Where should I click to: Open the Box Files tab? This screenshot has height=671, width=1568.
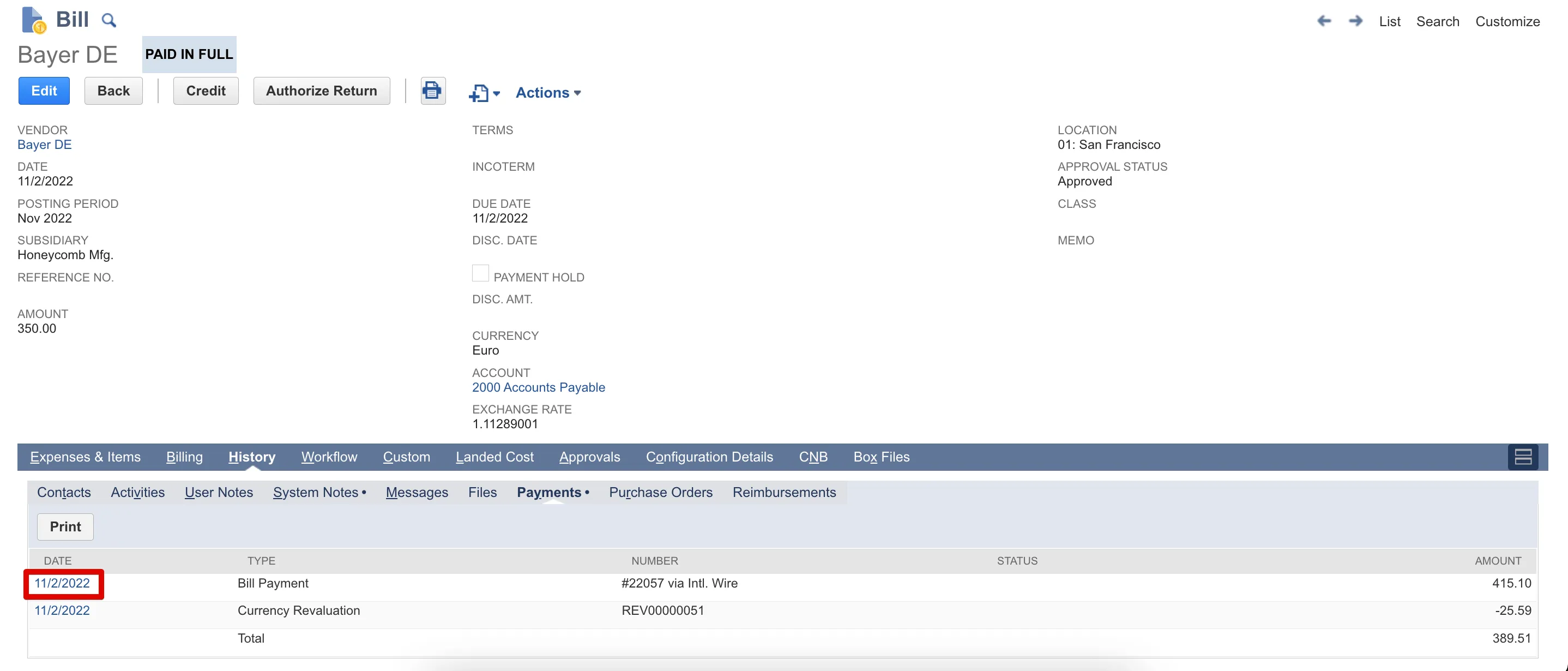click(x=882, y=457)
